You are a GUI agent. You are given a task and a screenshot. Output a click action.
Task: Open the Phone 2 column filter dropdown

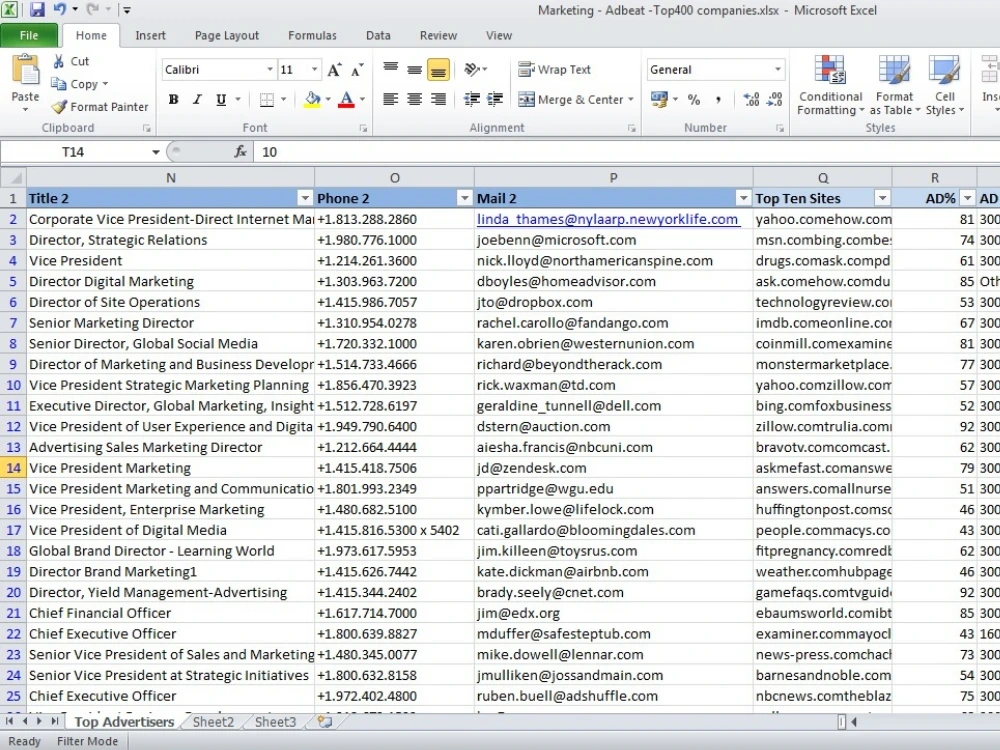pos(464,198)
